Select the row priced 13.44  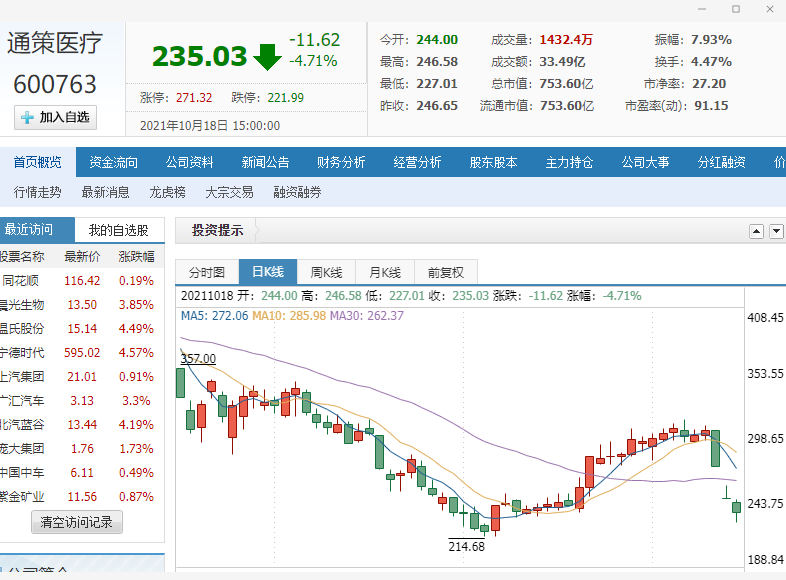click(82, 425)
